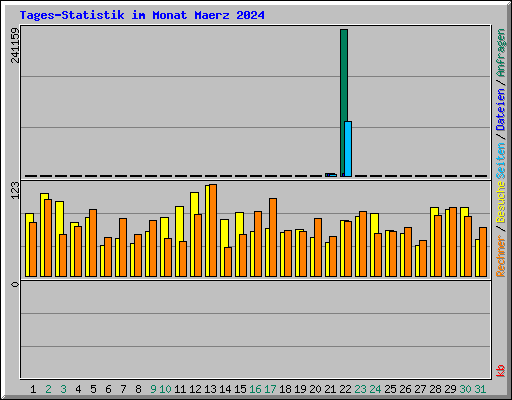Click the yellow Besuche bar for day 12

[x=193, y=234]
